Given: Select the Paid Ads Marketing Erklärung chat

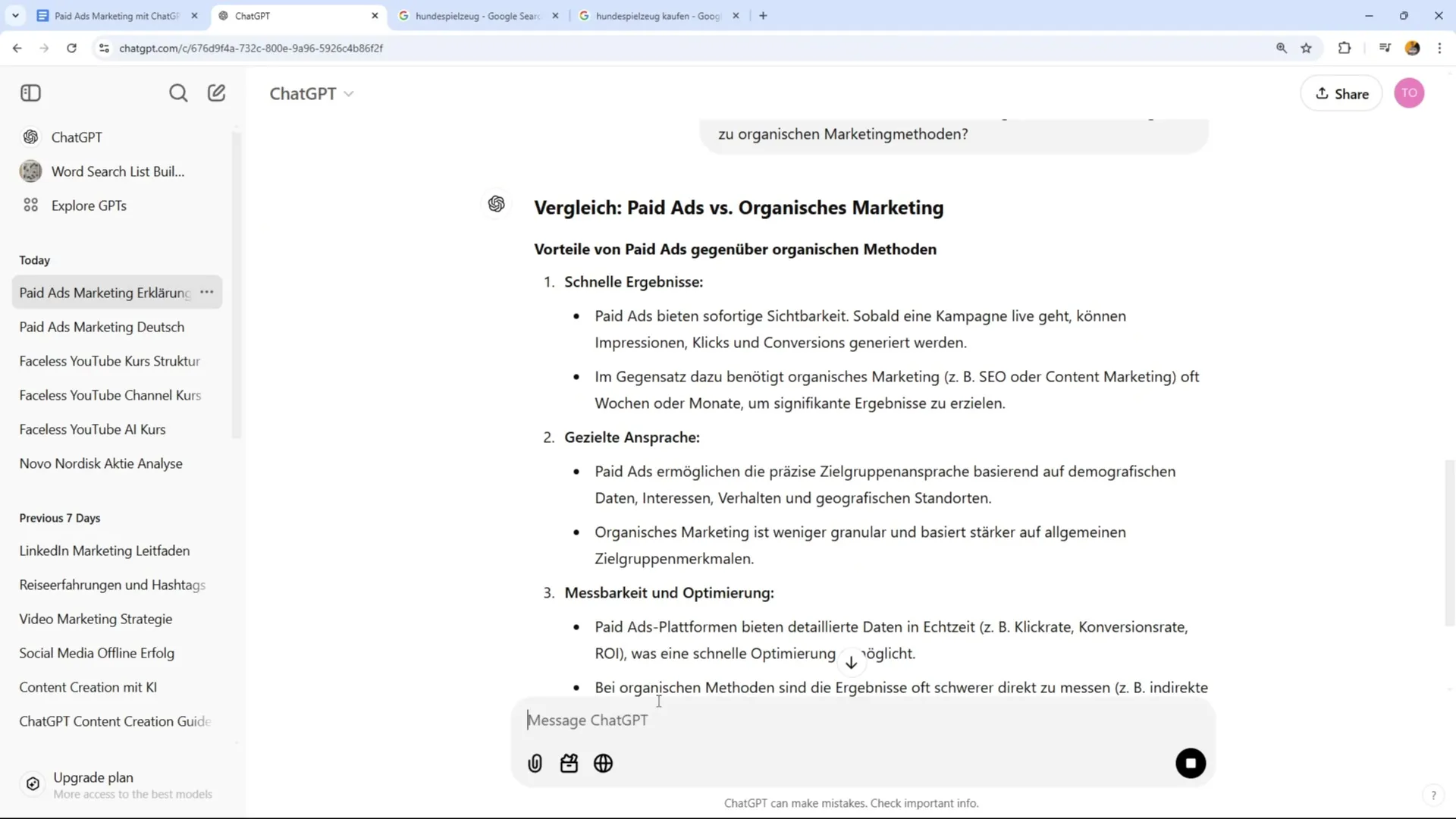Looking at the screenshot, I should [105, 293].
